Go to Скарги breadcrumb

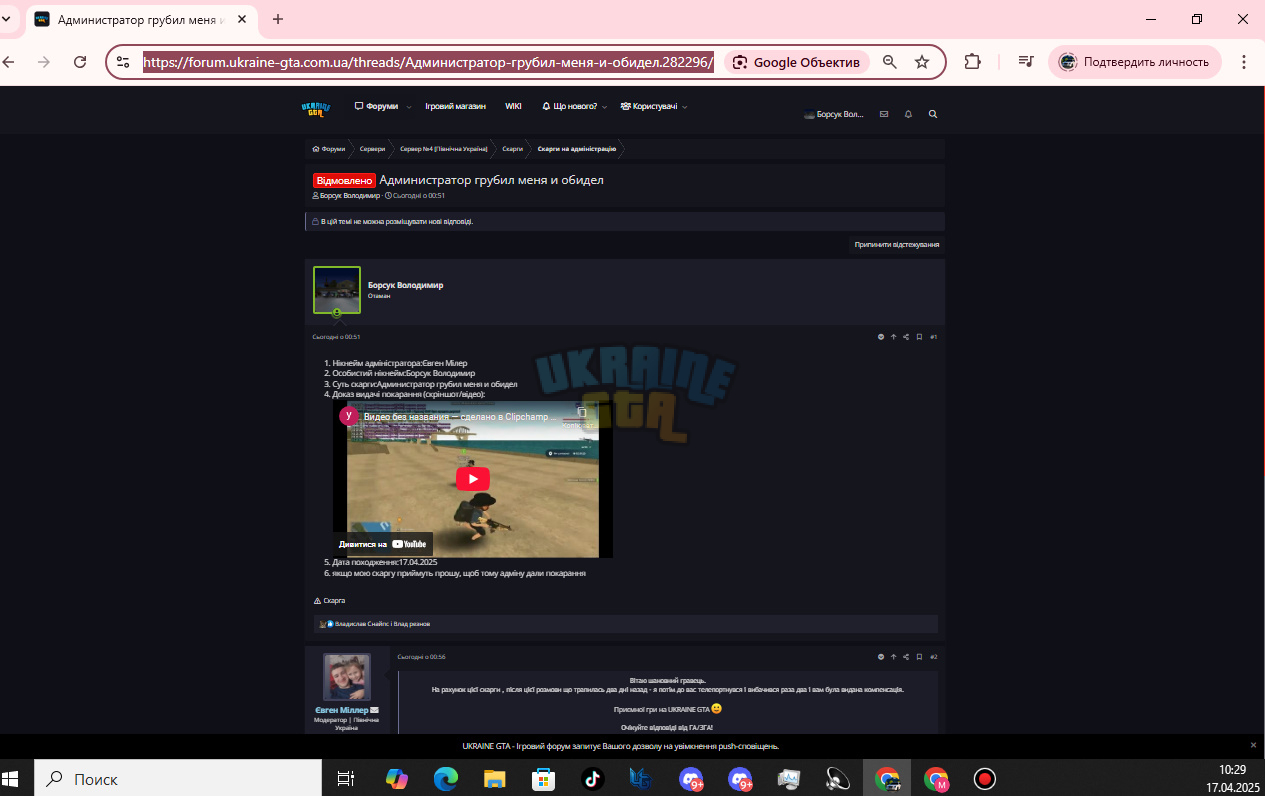coord(512,149)
